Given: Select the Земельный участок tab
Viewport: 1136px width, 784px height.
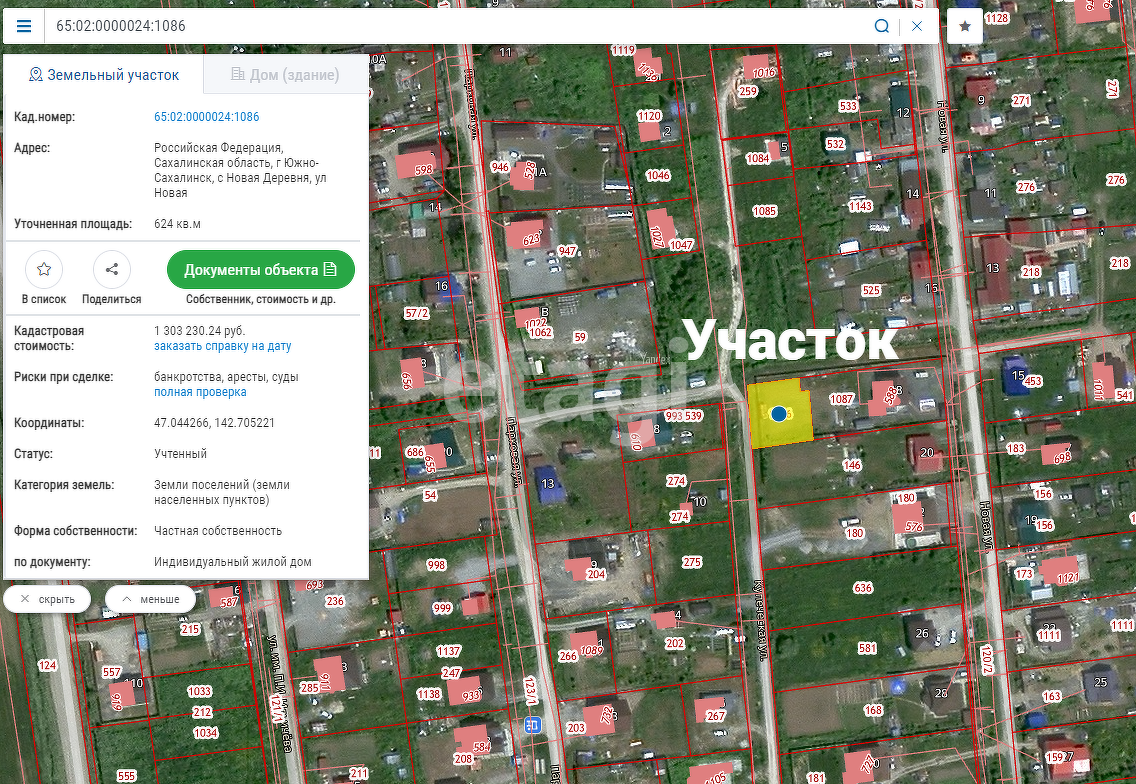Looking at the screenshot, I should tap(103, 74).
